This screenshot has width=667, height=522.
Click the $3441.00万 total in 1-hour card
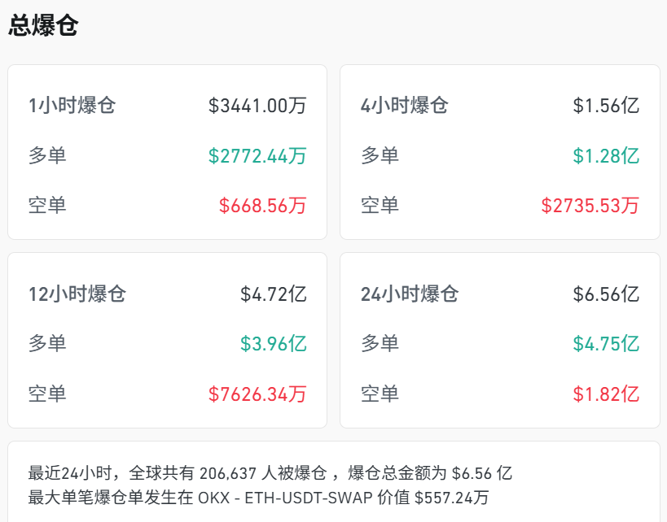tap(257, 105)
